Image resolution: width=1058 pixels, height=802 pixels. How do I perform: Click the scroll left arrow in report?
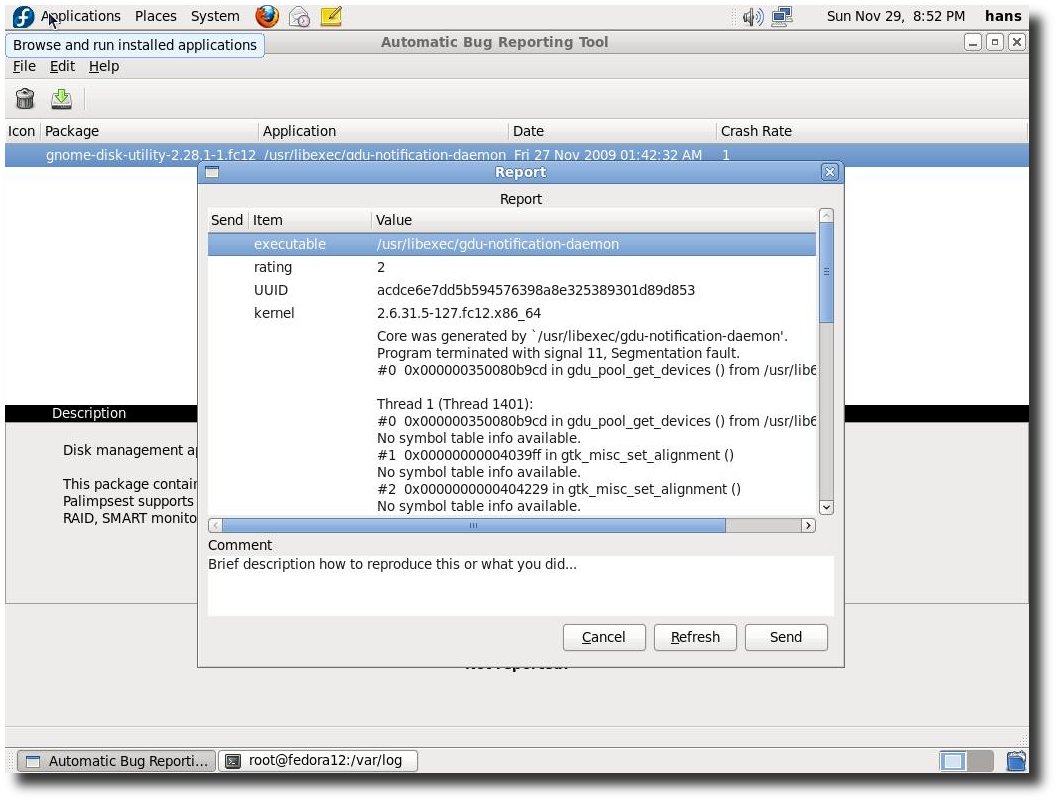(215, 525)
